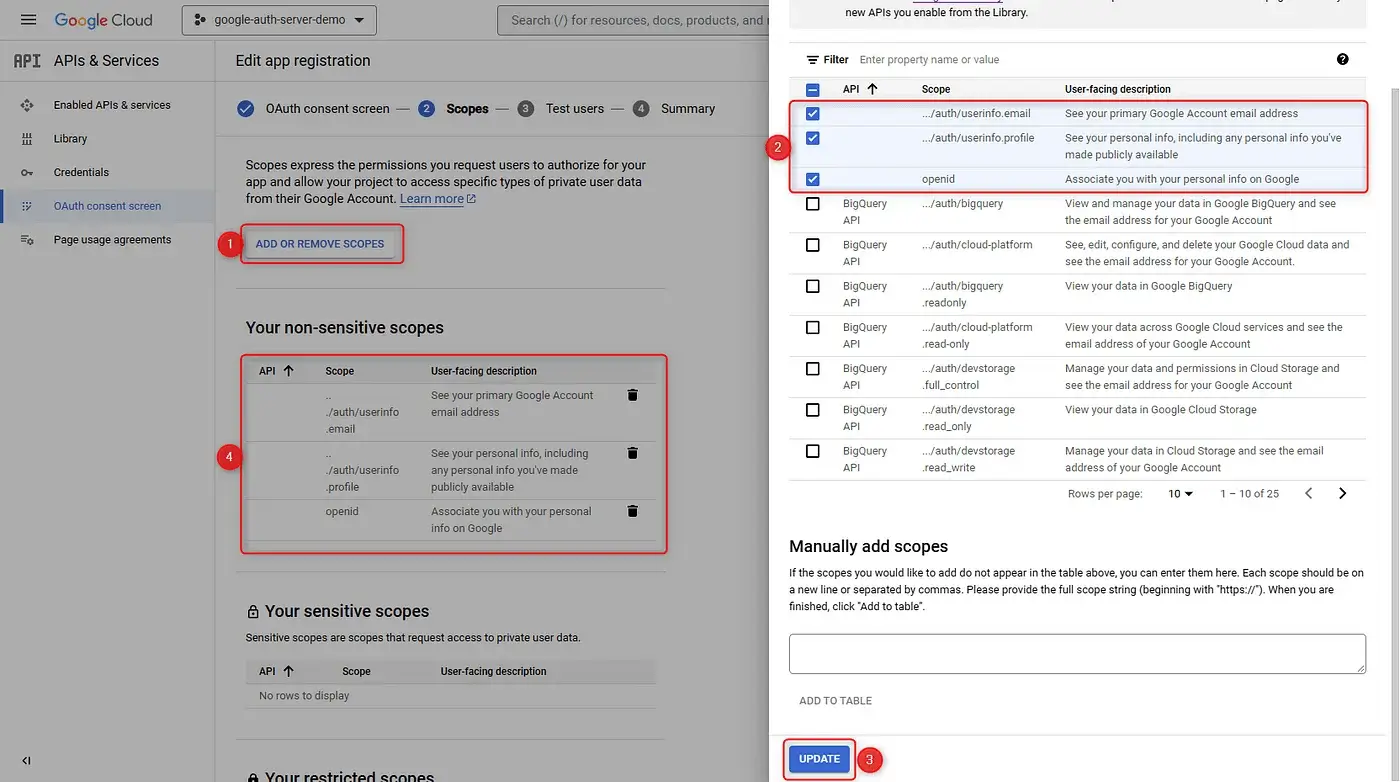This screenshot has width=1400, height=782.
Task: Check the auth/cloud-platform scope
Action: pyautogui.click(x=813, y=245)
